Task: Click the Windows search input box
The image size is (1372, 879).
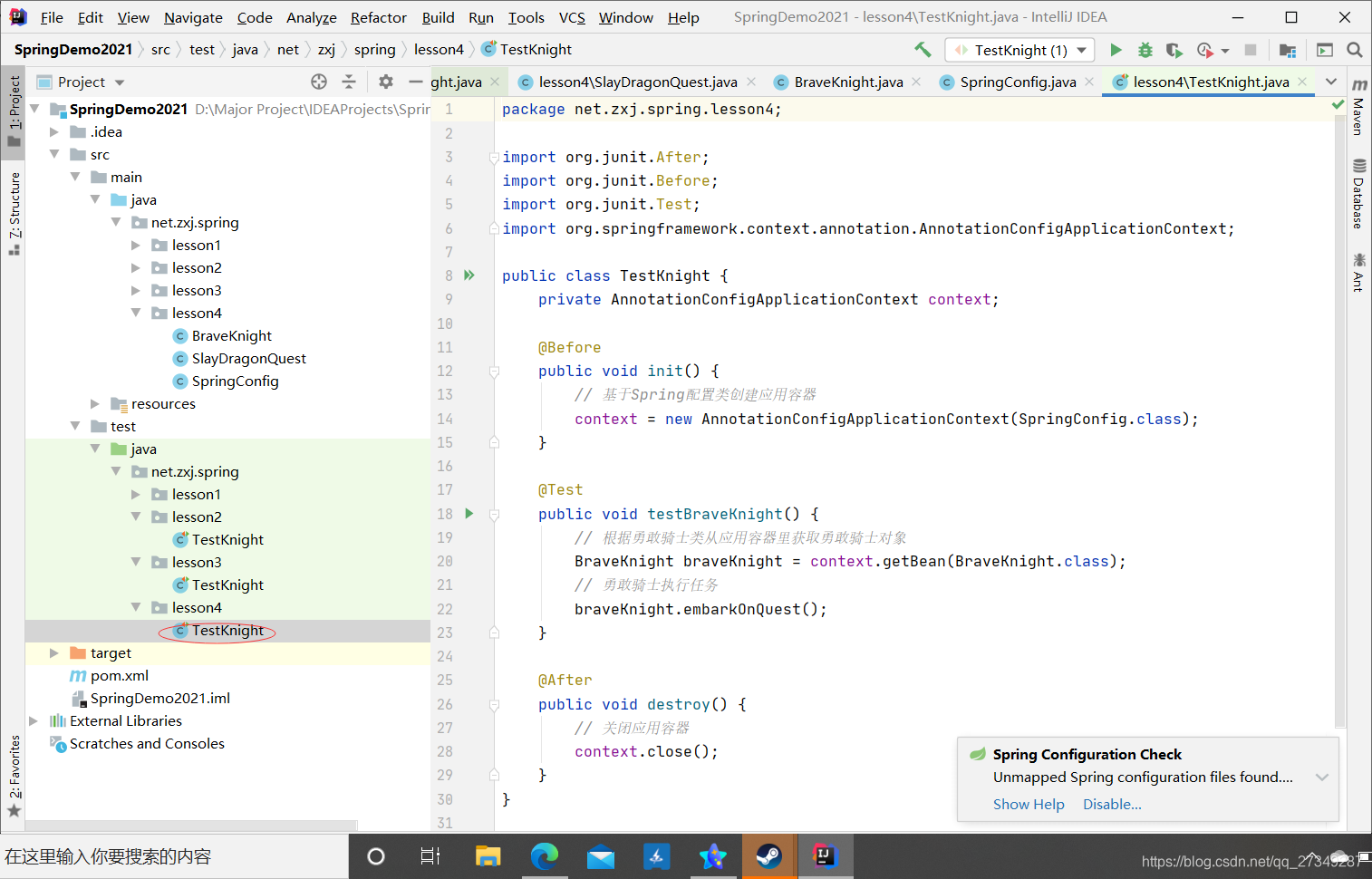Action: point(174,856)
